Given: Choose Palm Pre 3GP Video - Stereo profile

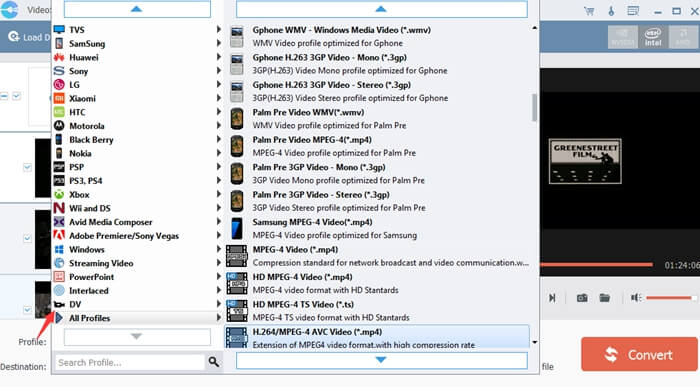Looking at the screenshot, I should click(x=377, y=201).
